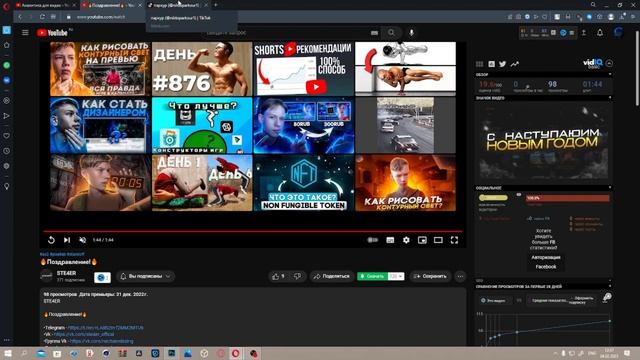The width and height of the screenshot is (640, 360).
Task: Collapse the vidIQ panel with round arrow
Action: click(609, 63)
